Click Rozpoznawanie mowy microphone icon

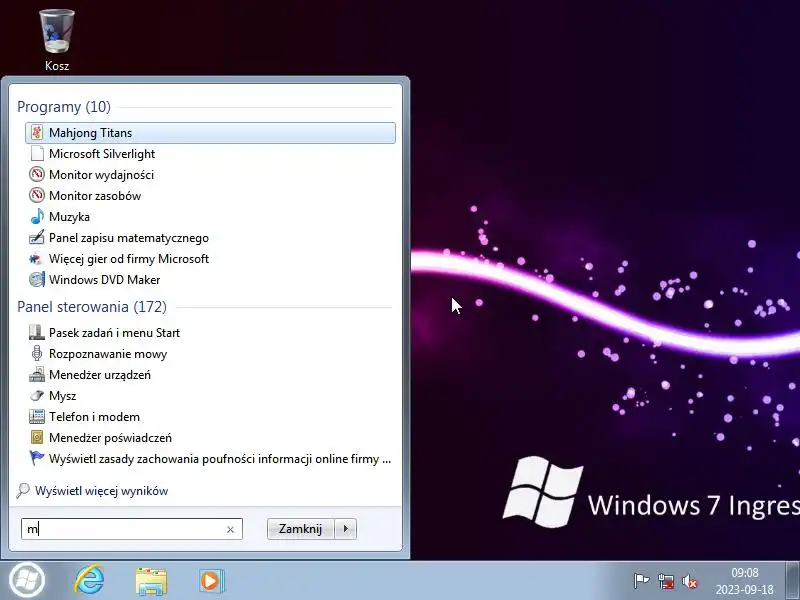tap(37, 354)
